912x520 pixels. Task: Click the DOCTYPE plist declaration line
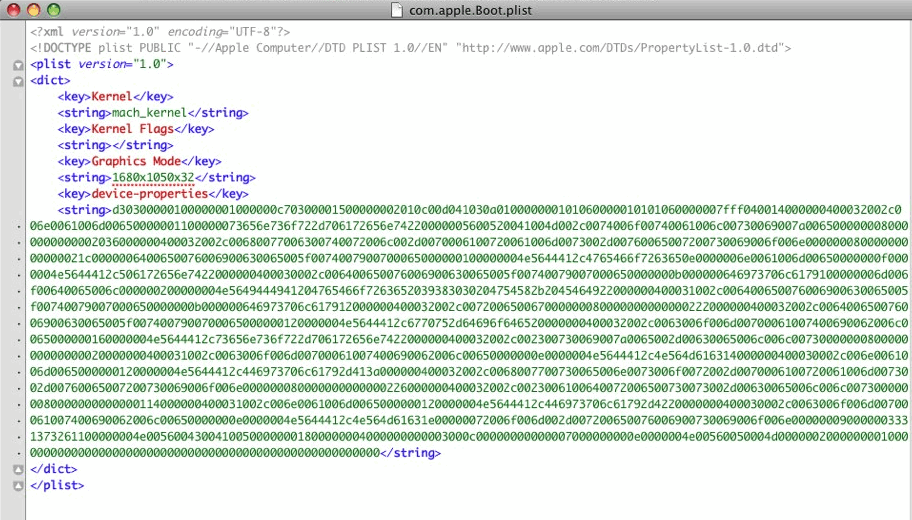coord(411,48)
